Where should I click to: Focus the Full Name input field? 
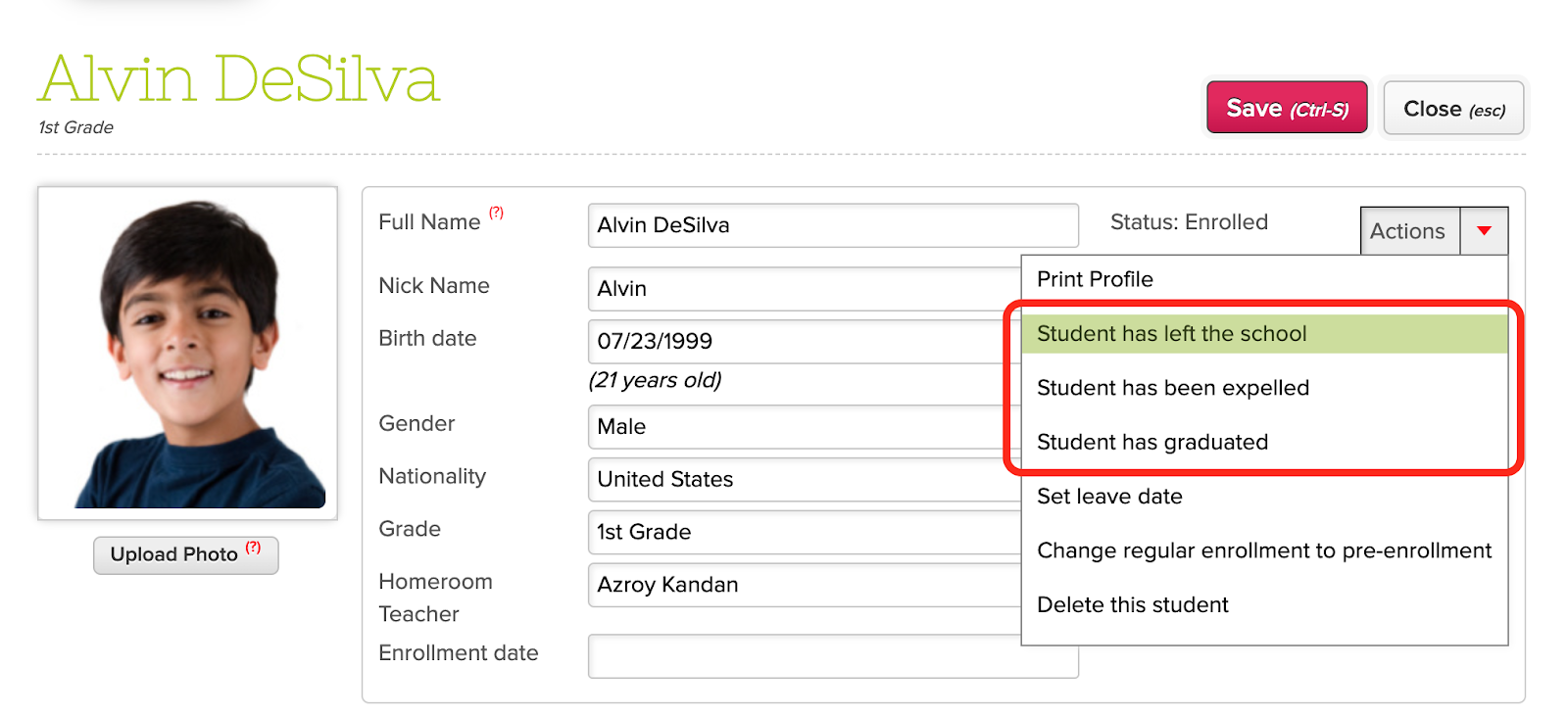tap(832, 225)
